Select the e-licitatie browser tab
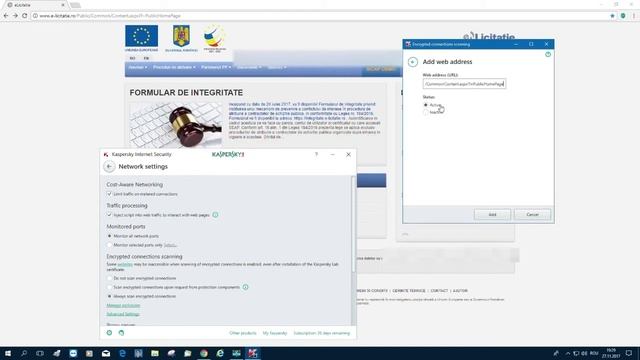 [x=36, y=5]
